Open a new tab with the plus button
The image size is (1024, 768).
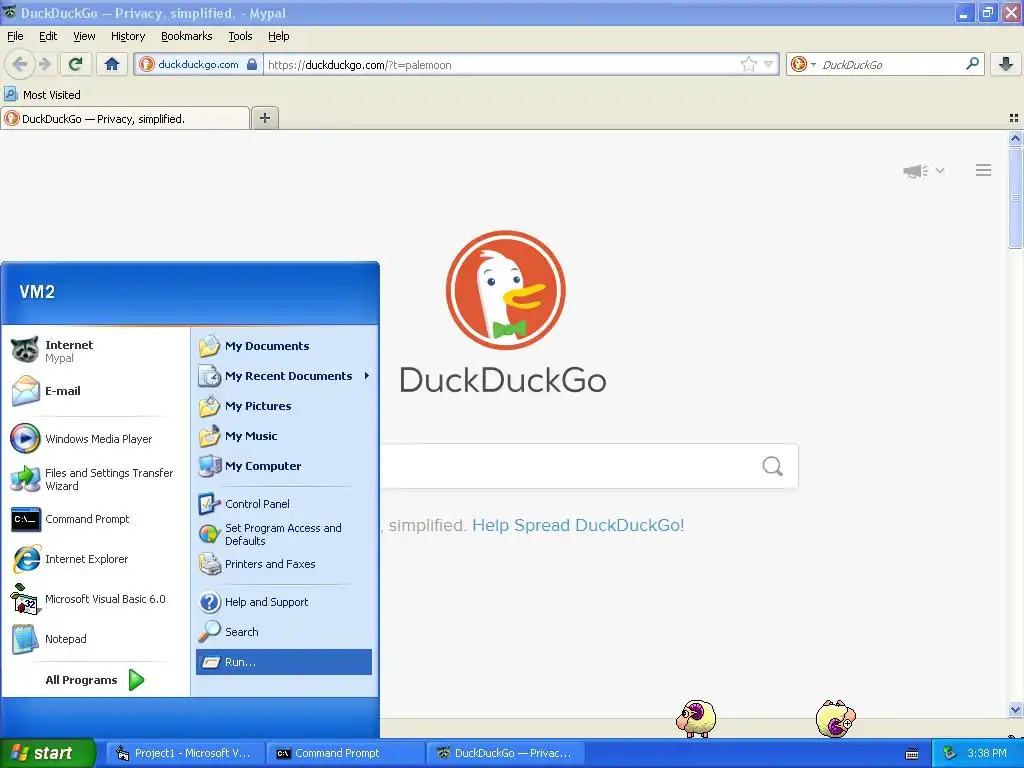pyautogui.click(x=264, y=118)
